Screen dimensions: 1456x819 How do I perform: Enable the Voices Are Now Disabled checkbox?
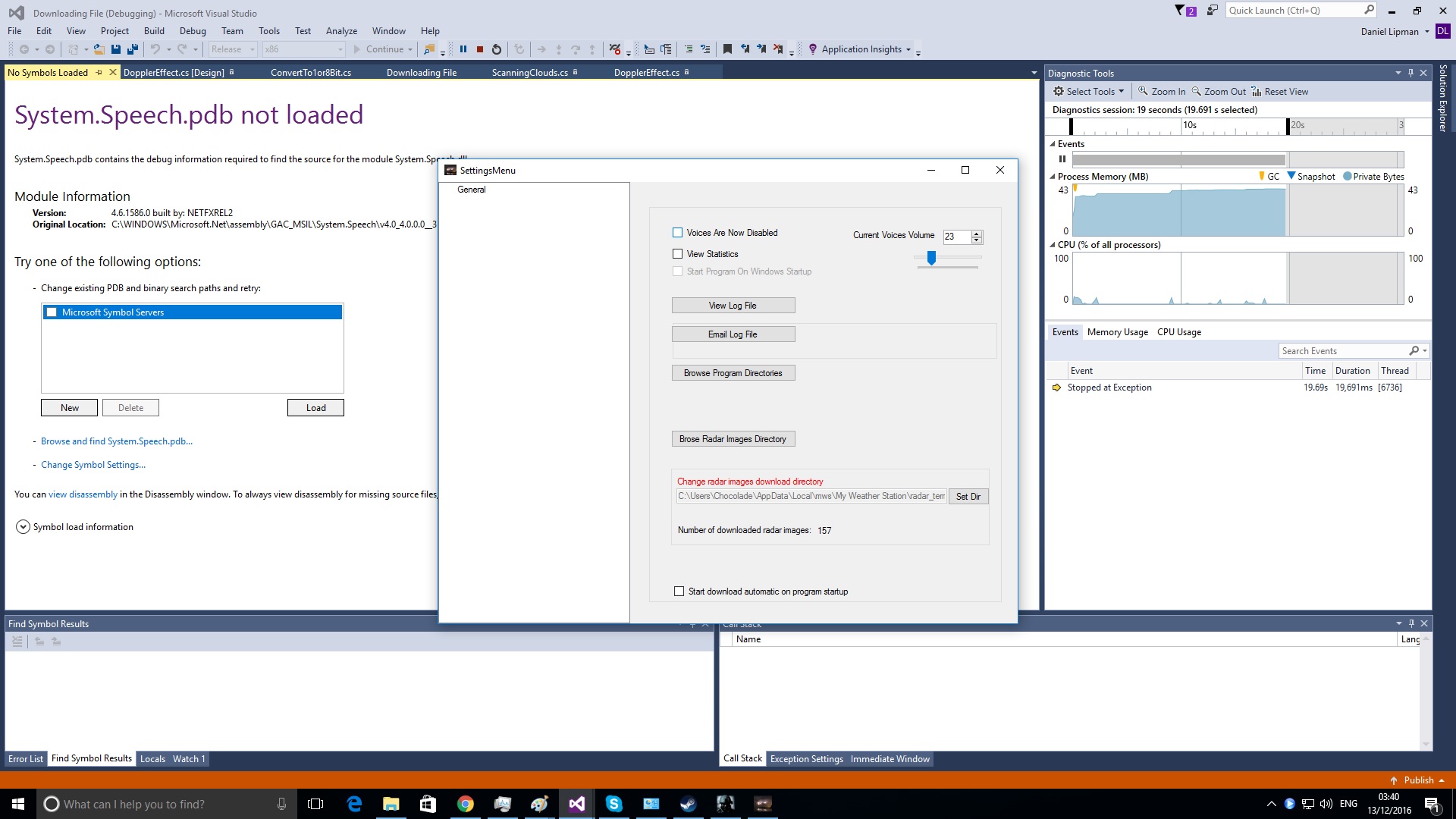[x=678, y=233]
